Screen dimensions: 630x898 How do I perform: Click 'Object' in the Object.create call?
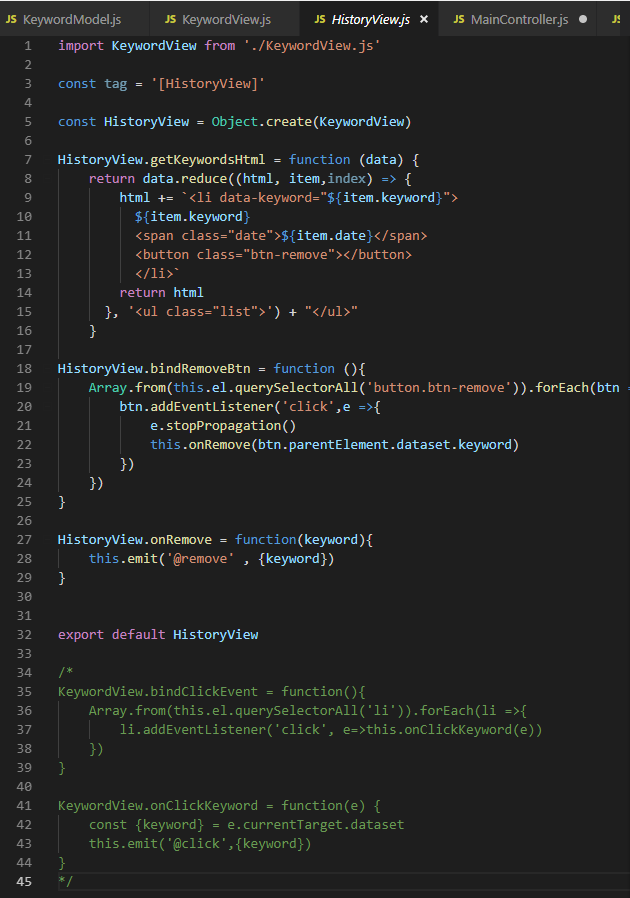coord(235,122)
